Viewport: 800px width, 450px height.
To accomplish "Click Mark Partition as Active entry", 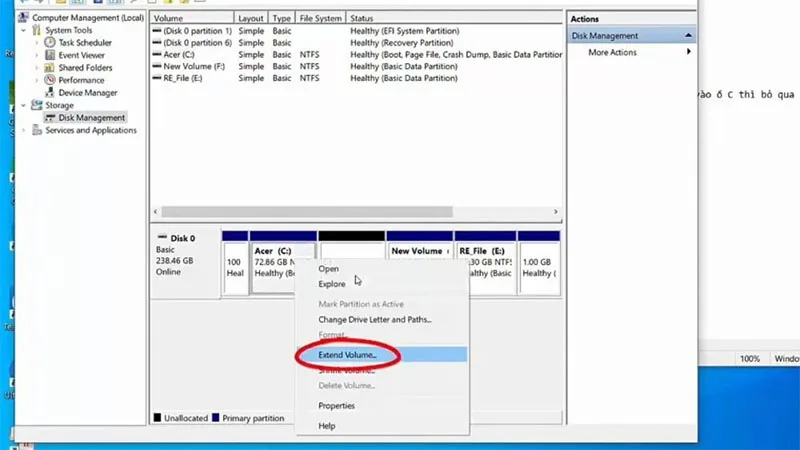I will (361, 304).
